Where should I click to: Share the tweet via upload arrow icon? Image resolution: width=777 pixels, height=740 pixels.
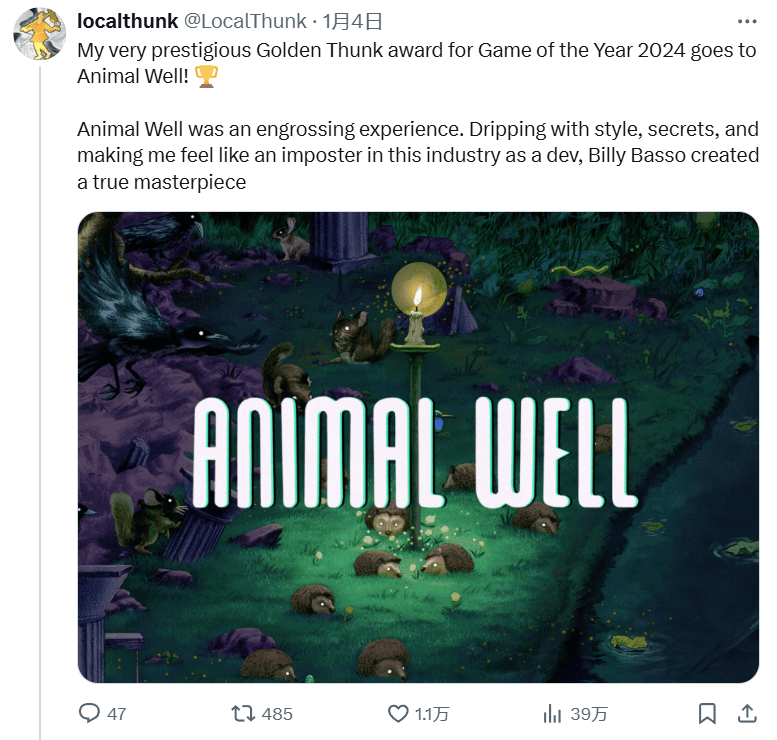click(x=747, y=713)
